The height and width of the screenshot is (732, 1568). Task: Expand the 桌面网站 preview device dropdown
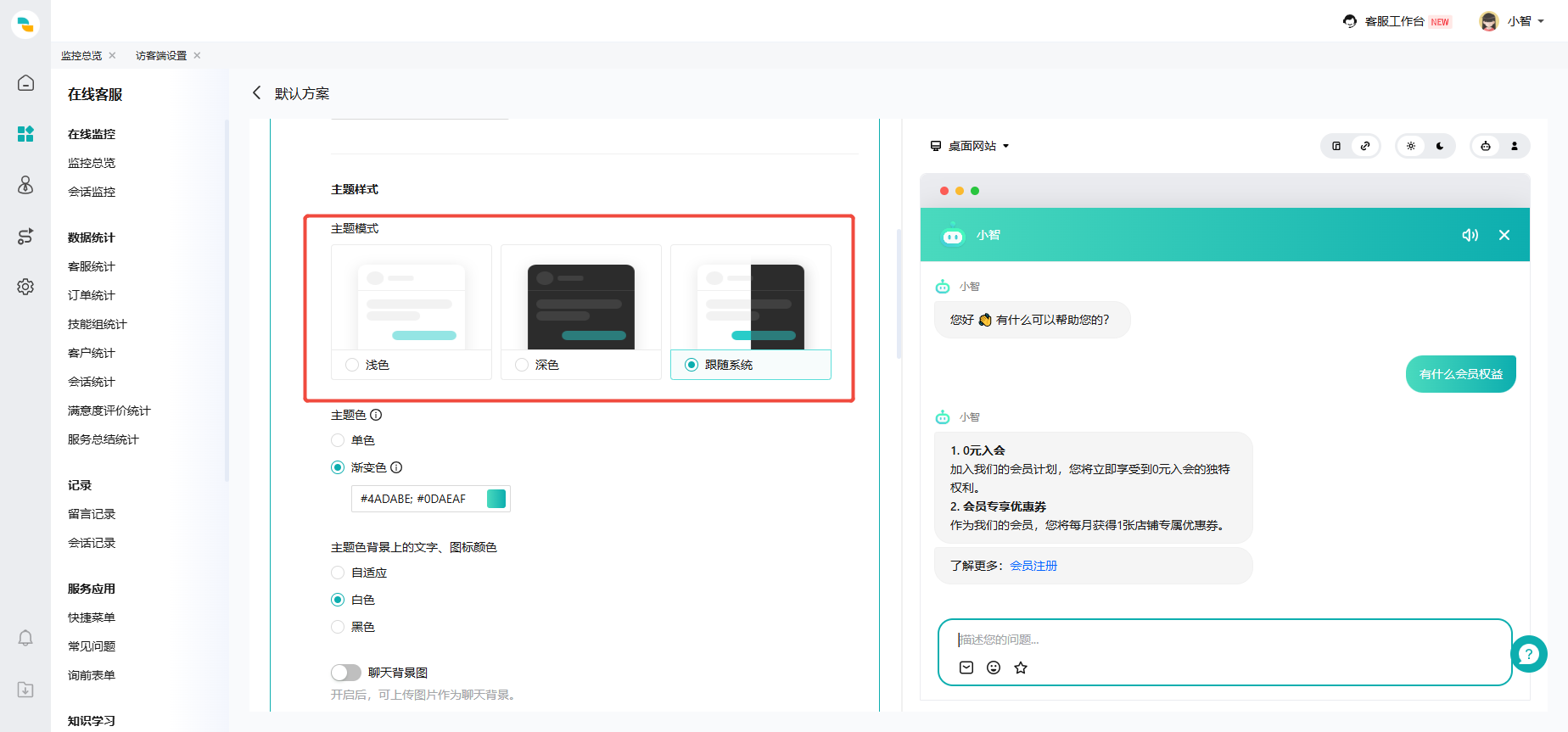pyautogui.click(x=970, y=146)
